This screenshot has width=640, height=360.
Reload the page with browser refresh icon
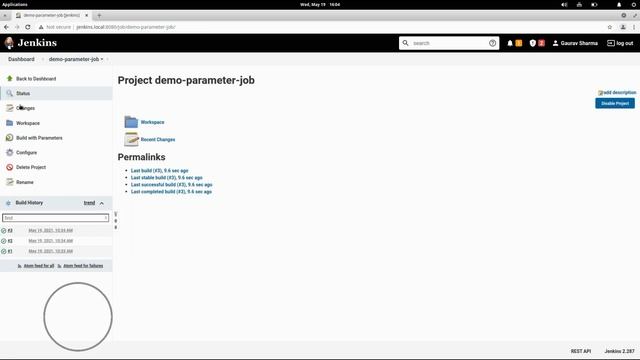tap(28, 27)
